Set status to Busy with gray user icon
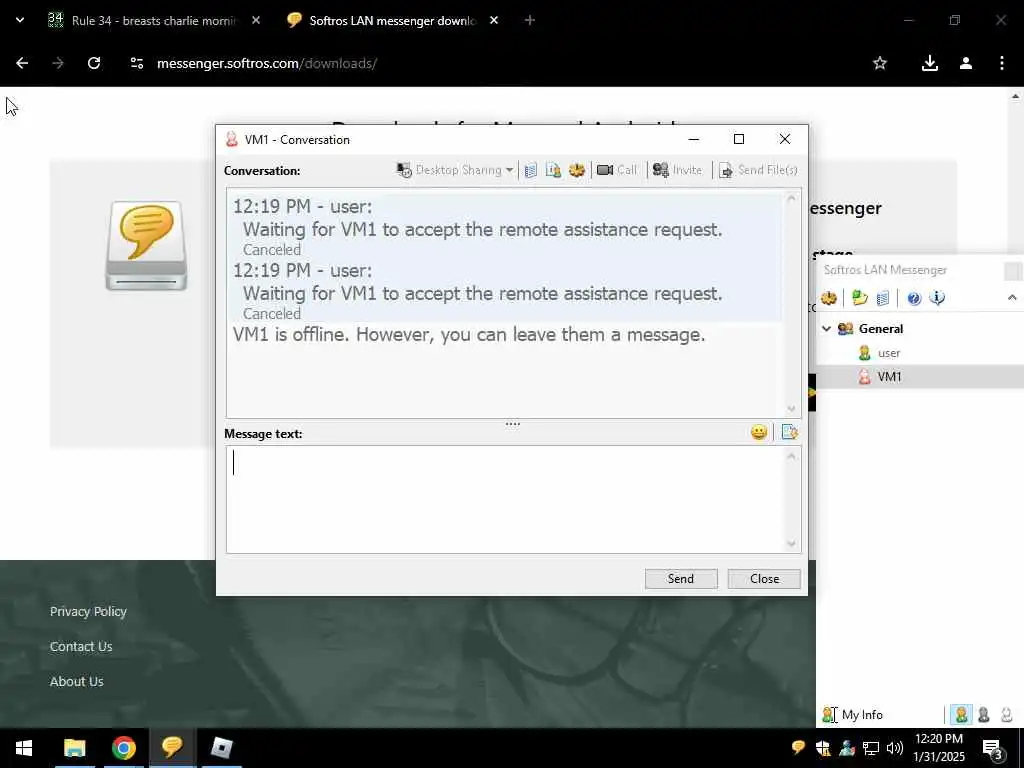Screen dimensions: 1024x768 coord(984,714)
